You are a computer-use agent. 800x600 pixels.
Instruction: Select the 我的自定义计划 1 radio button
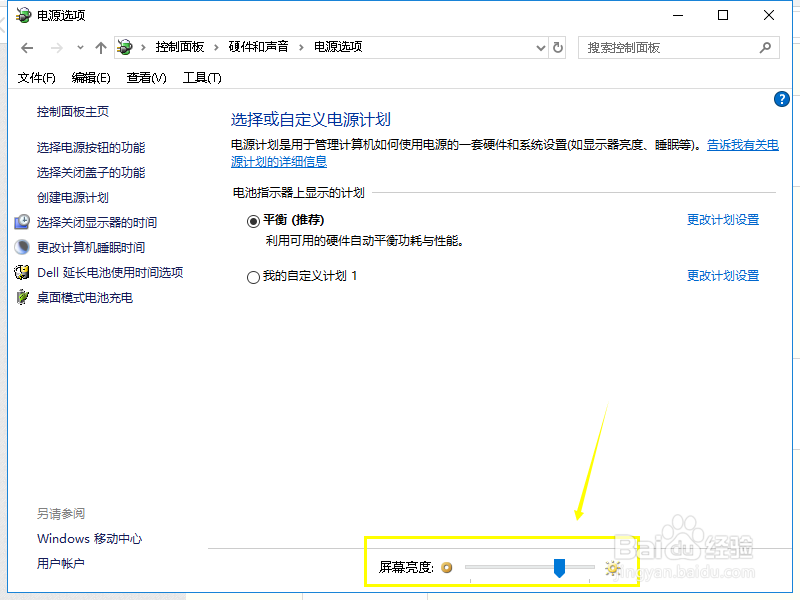pyautogui.click(x=254, y=278)
